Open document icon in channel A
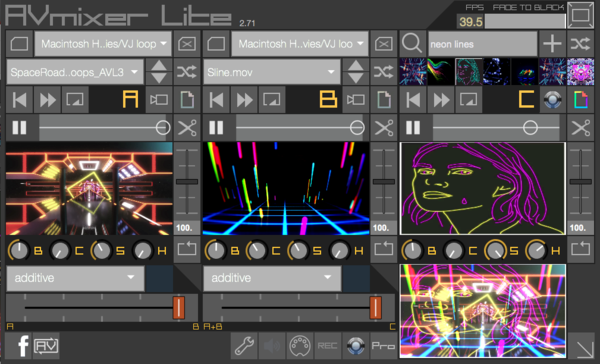Image resolution: width=600 pixels, height=364 pixels. (x=187, y=100)
